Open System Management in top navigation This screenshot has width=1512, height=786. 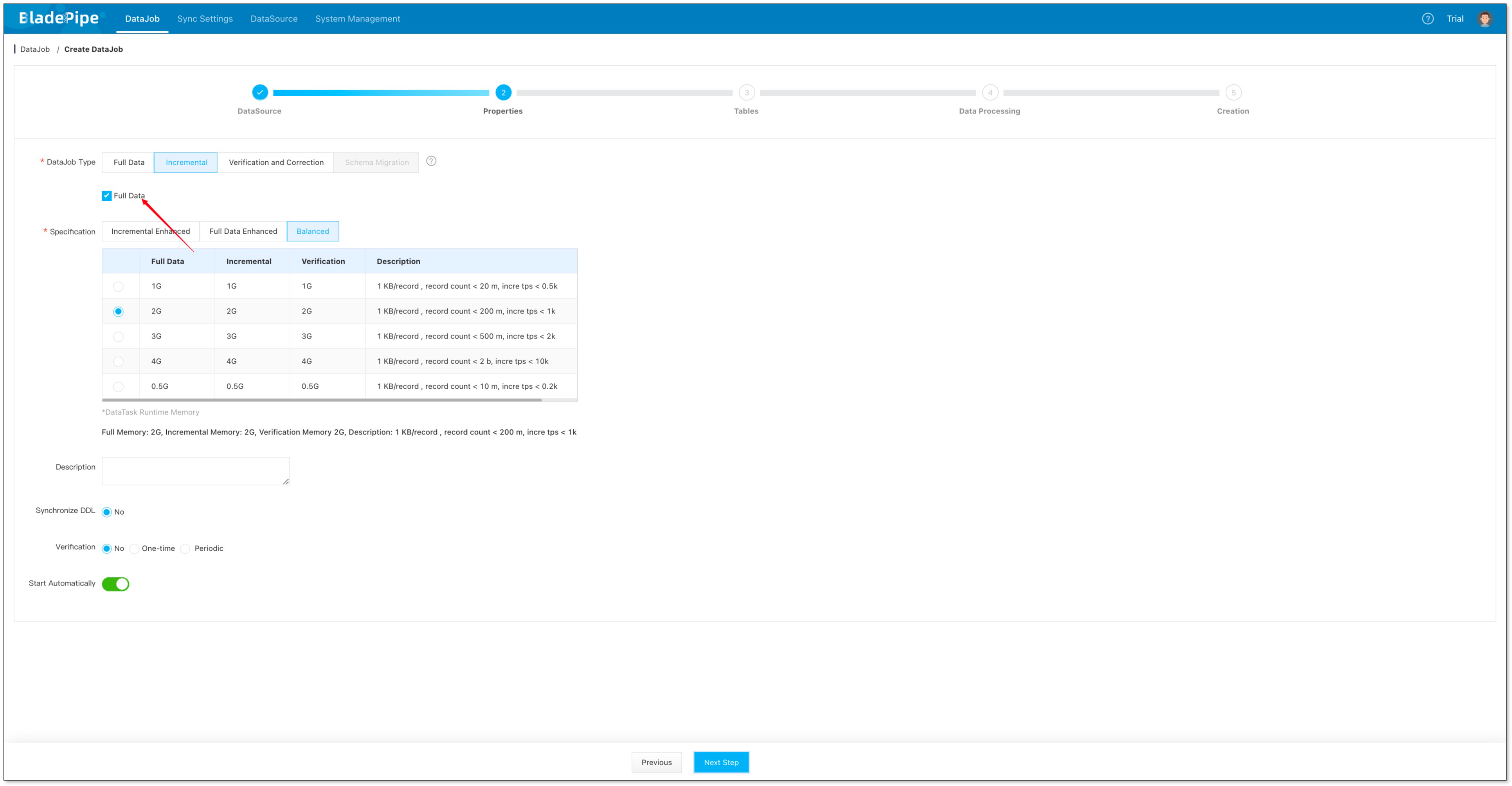(x=358, y=19)
